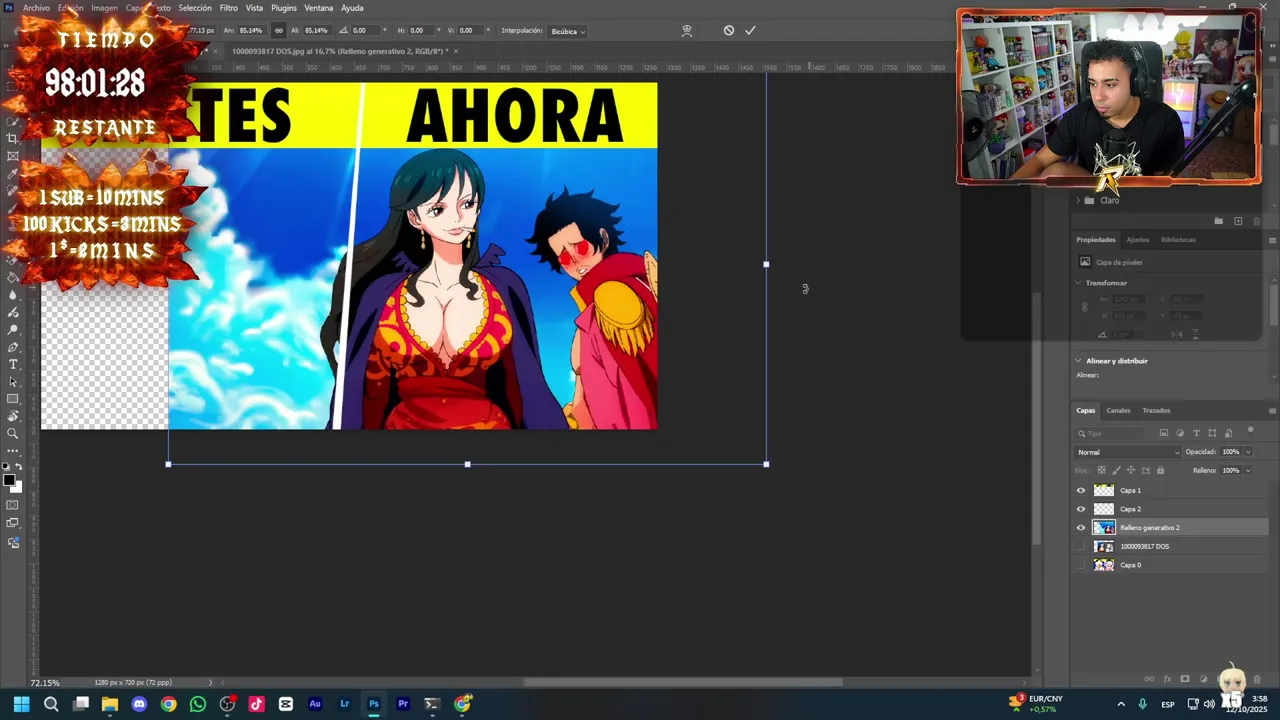Swap foreground and background colors
The width and height of the screenshot is (1280, 720).
pos(20,467)
